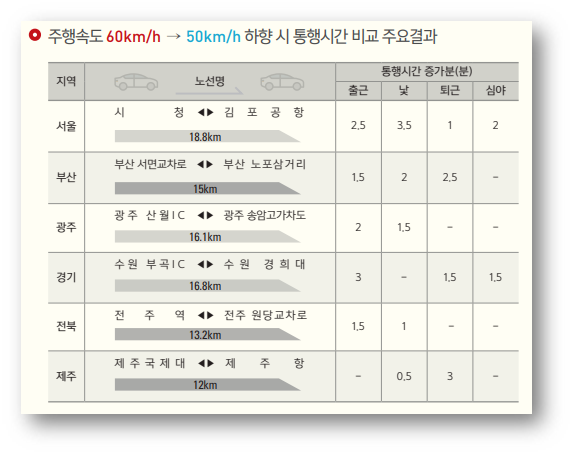Viewport: 574px width, 456px height.
Task: Click the 퇴근 column header
Action: click(450, 90)
